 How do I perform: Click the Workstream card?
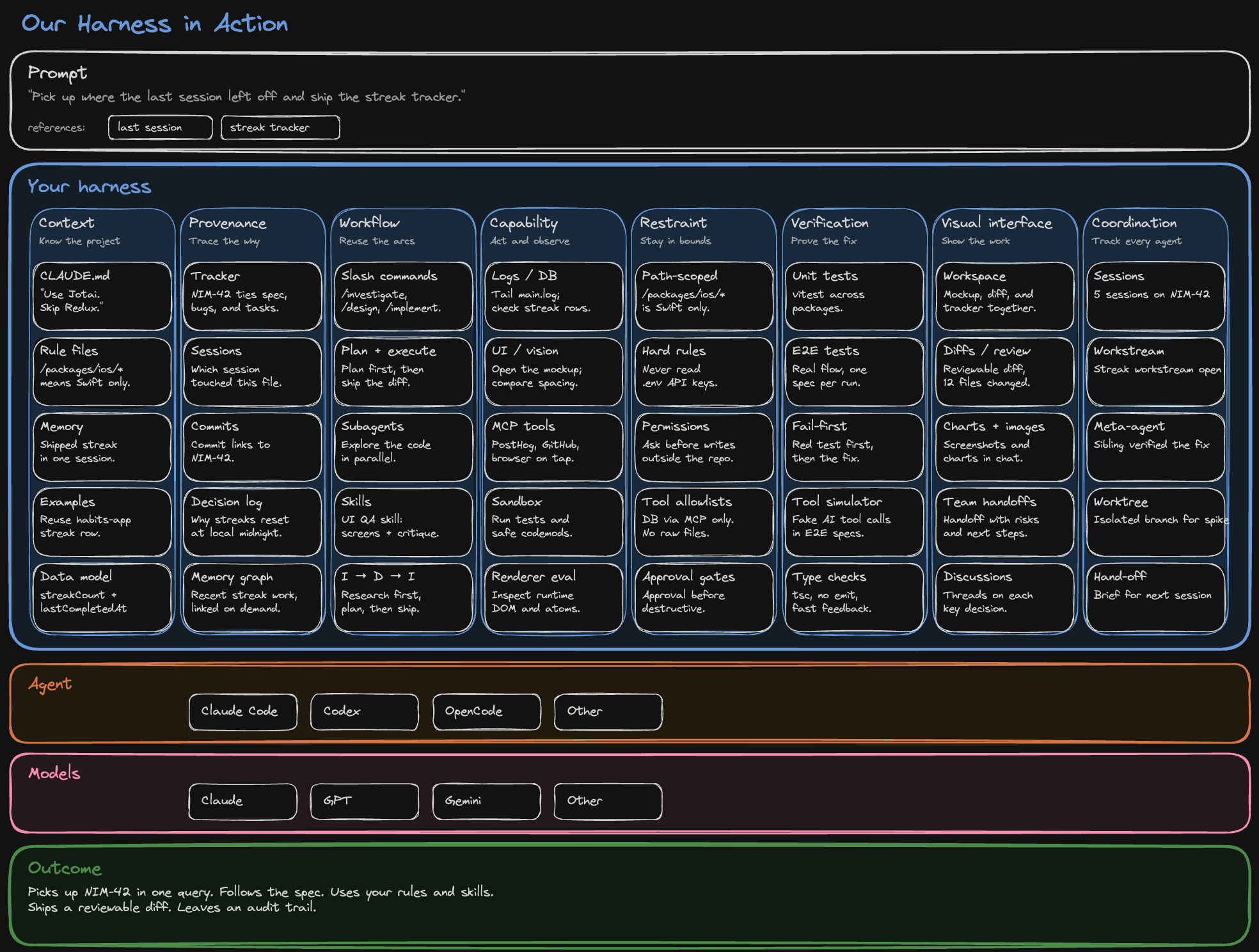(1156, 372)
